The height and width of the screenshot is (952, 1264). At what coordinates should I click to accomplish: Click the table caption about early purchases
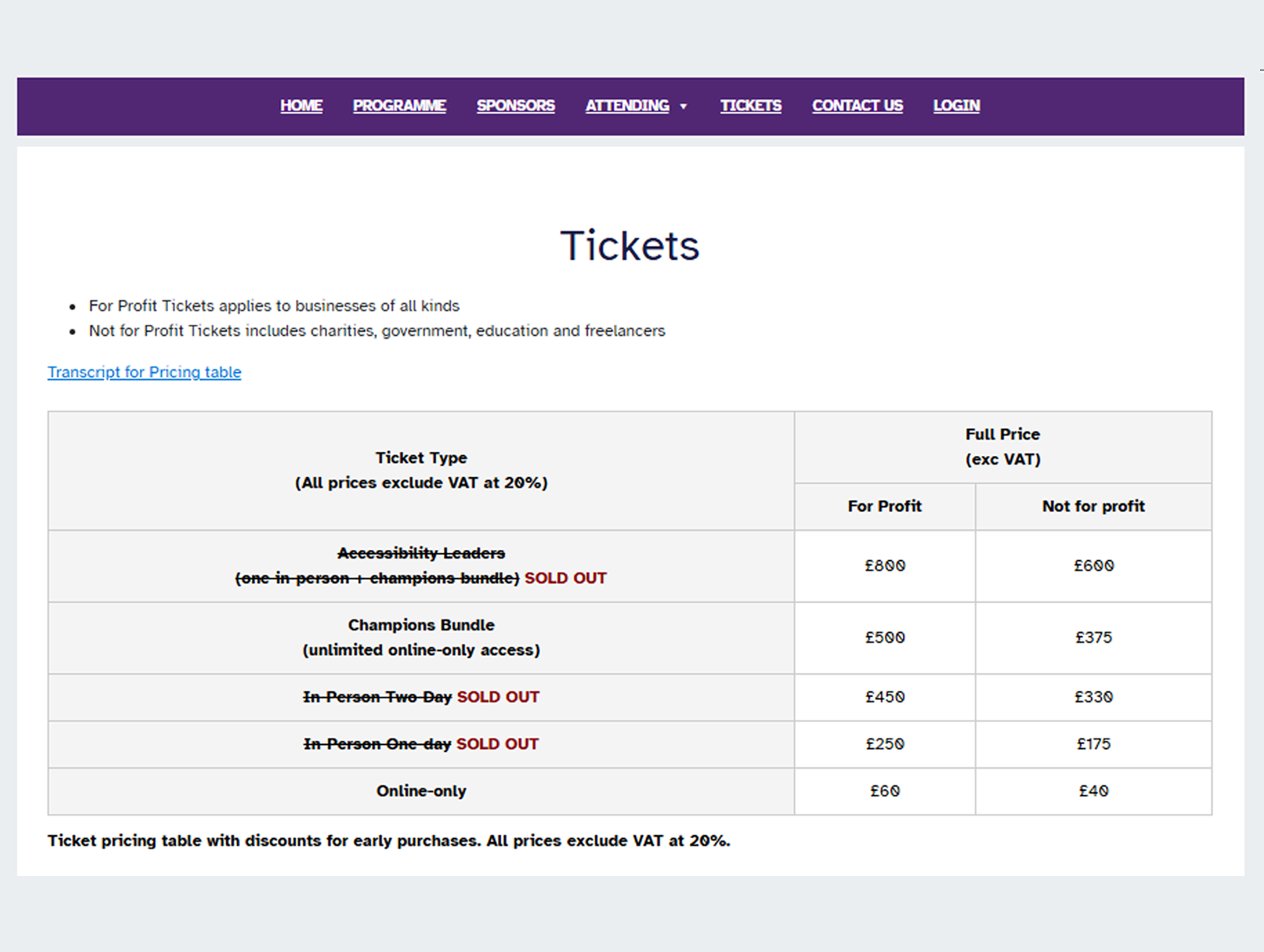click(x=389, y=841)
